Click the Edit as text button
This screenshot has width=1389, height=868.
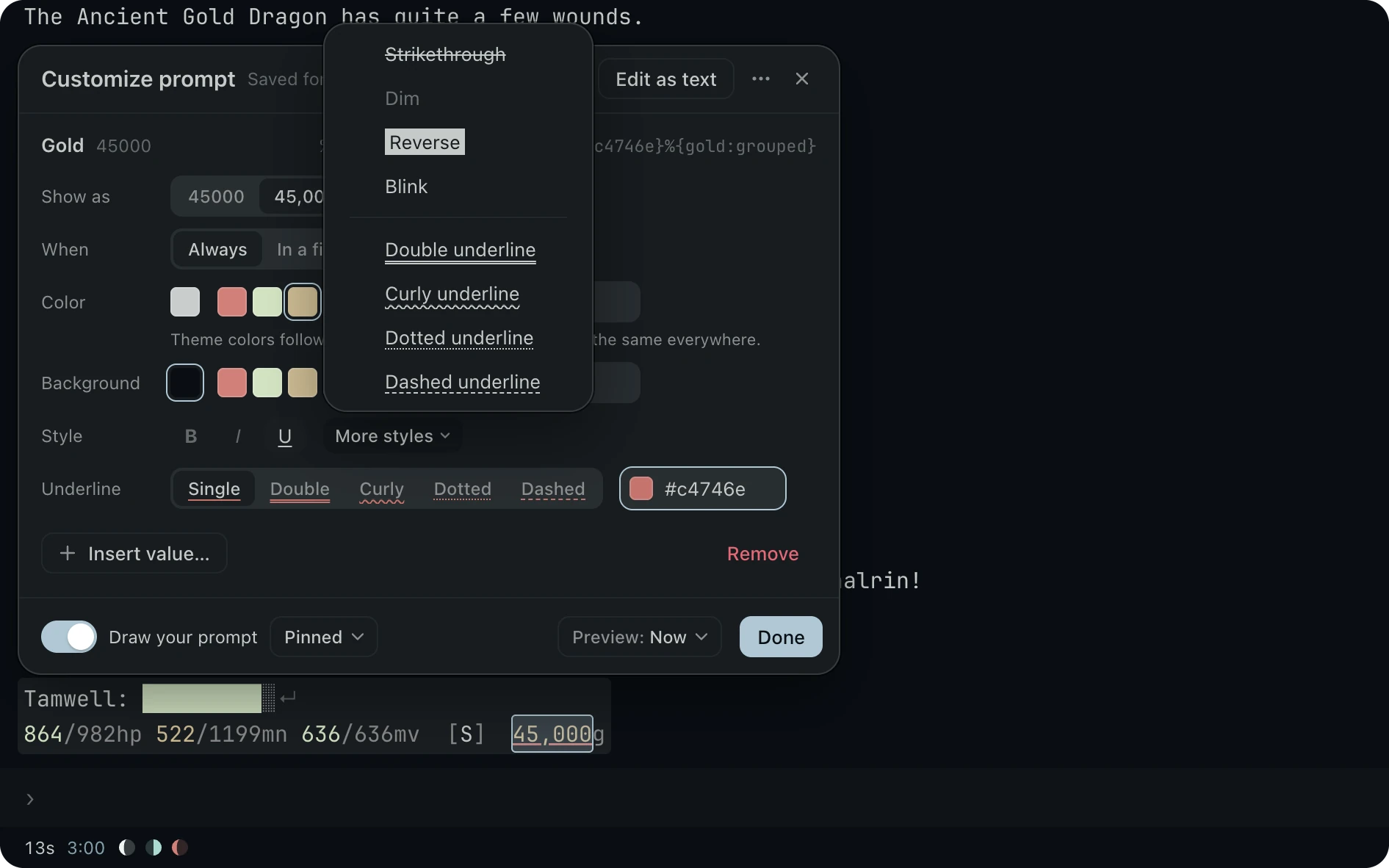(665, 79)
